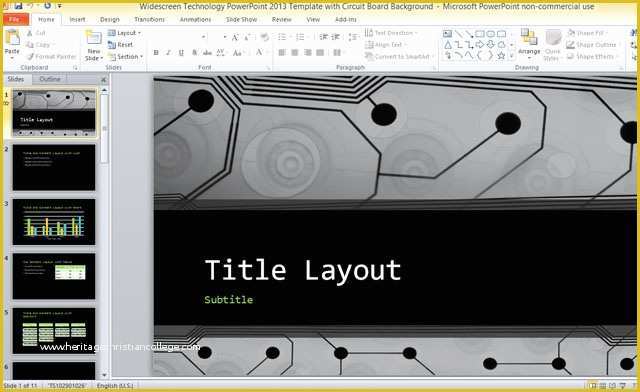Image resolution: width=640 pixels, height=392 pixels.
Task: Open the File tab
Action: [x=15, y=19]
